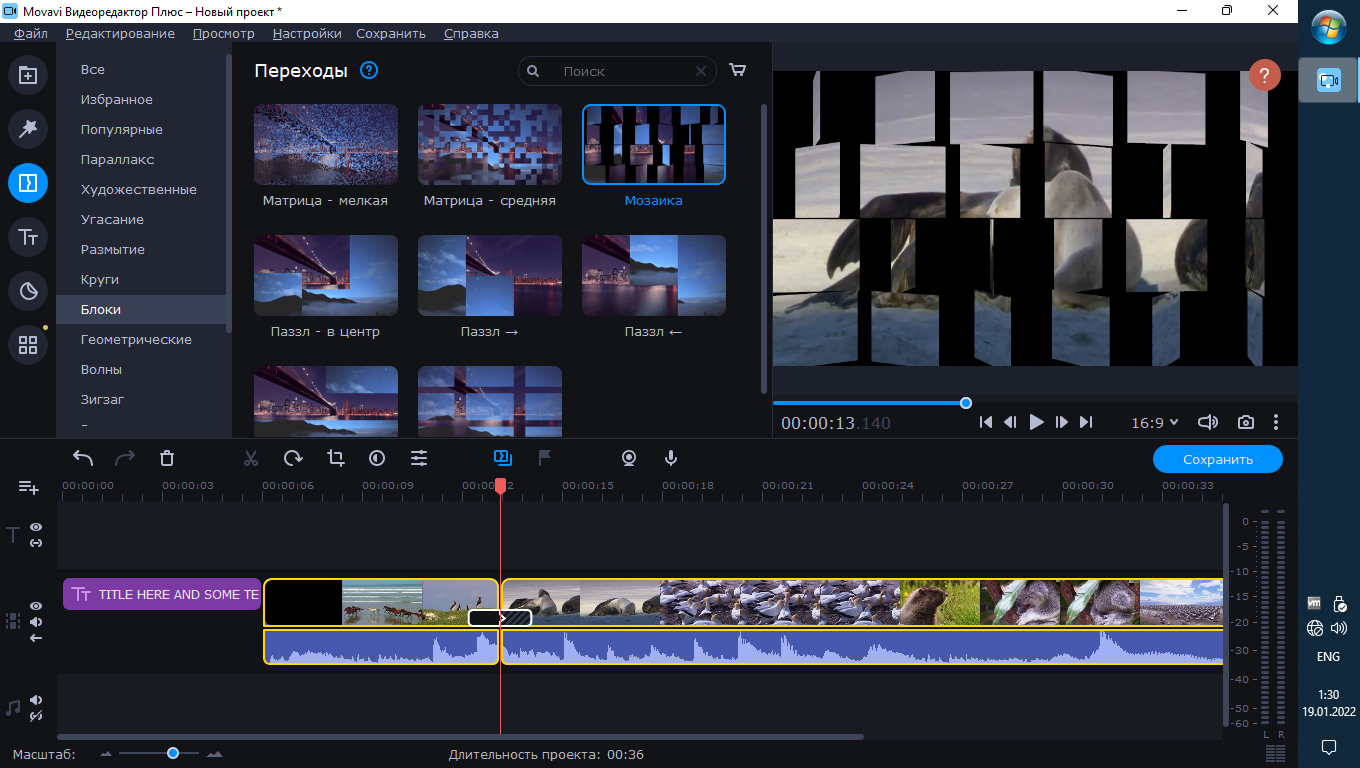Open the Stickers panel clock-shaped icon

point(28,291)
